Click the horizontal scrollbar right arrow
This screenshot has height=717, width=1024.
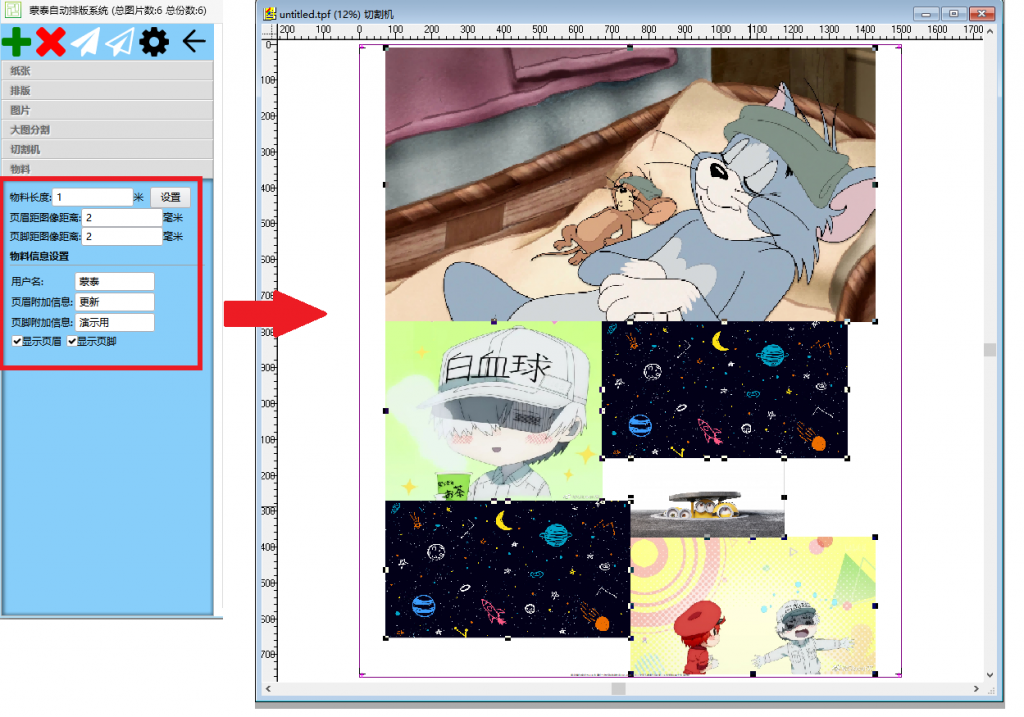point(976,688)
